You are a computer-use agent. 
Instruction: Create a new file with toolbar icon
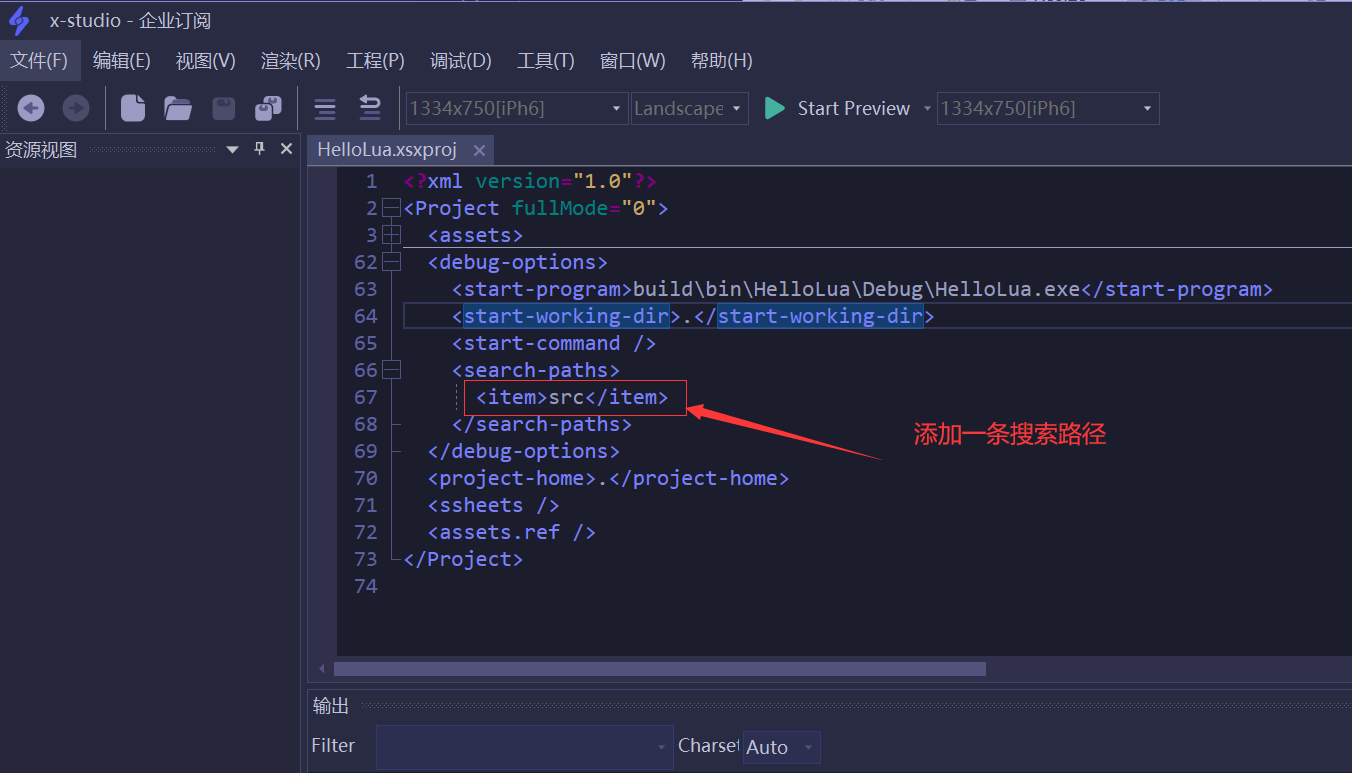click(x=133, y=108)
